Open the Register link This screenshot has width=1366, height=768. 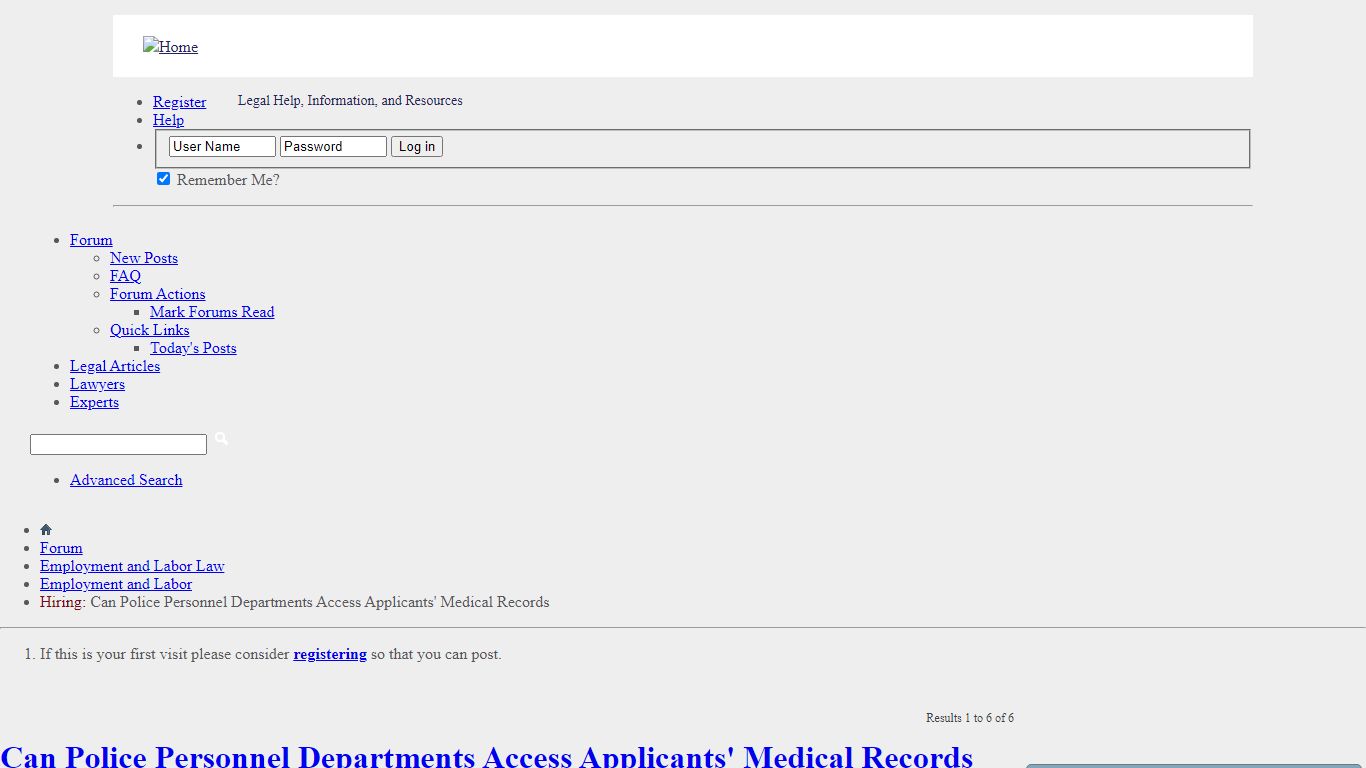179,102
